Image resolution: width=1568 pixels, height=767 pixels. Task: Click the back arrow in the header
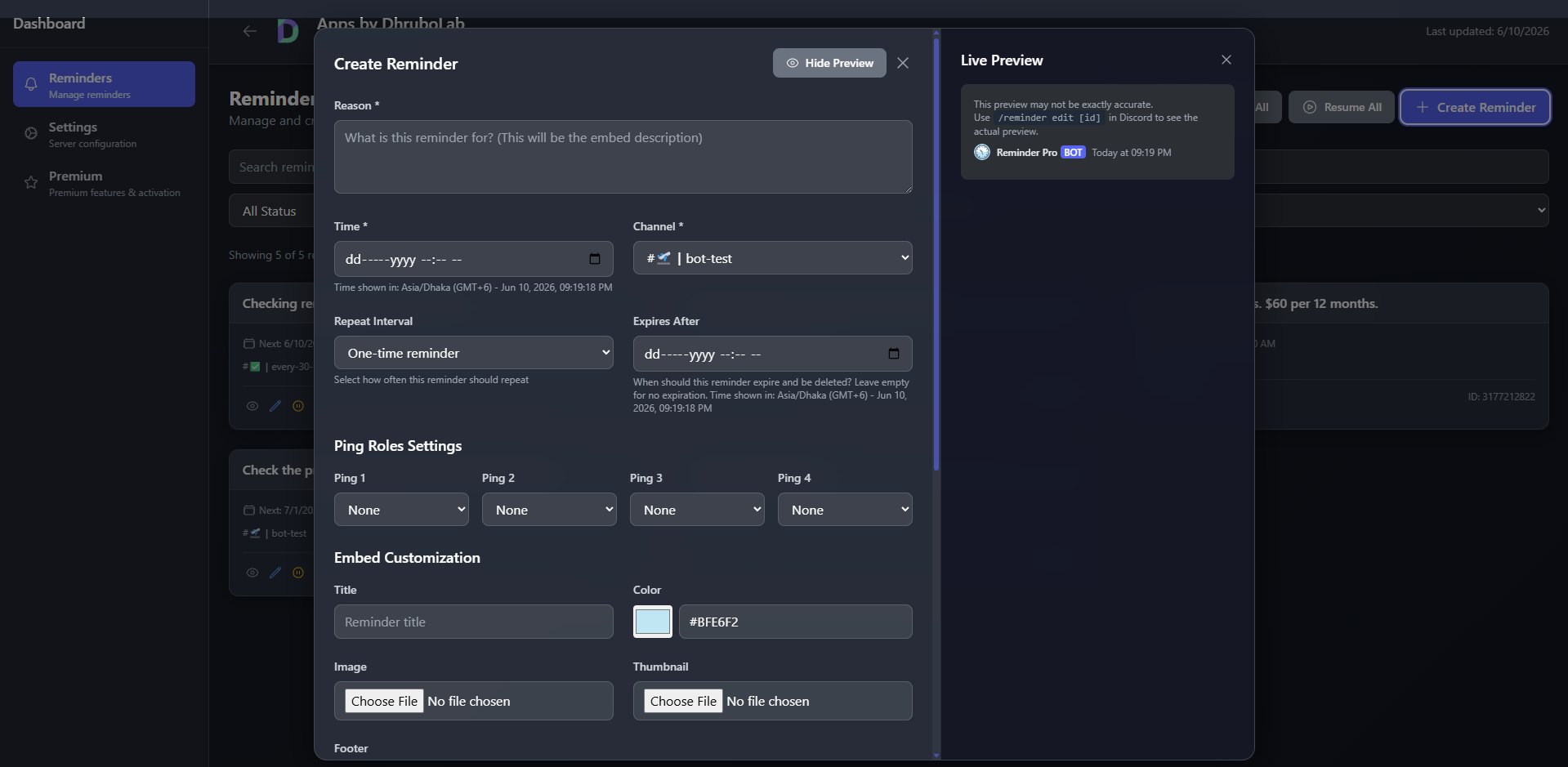(250, 31)
